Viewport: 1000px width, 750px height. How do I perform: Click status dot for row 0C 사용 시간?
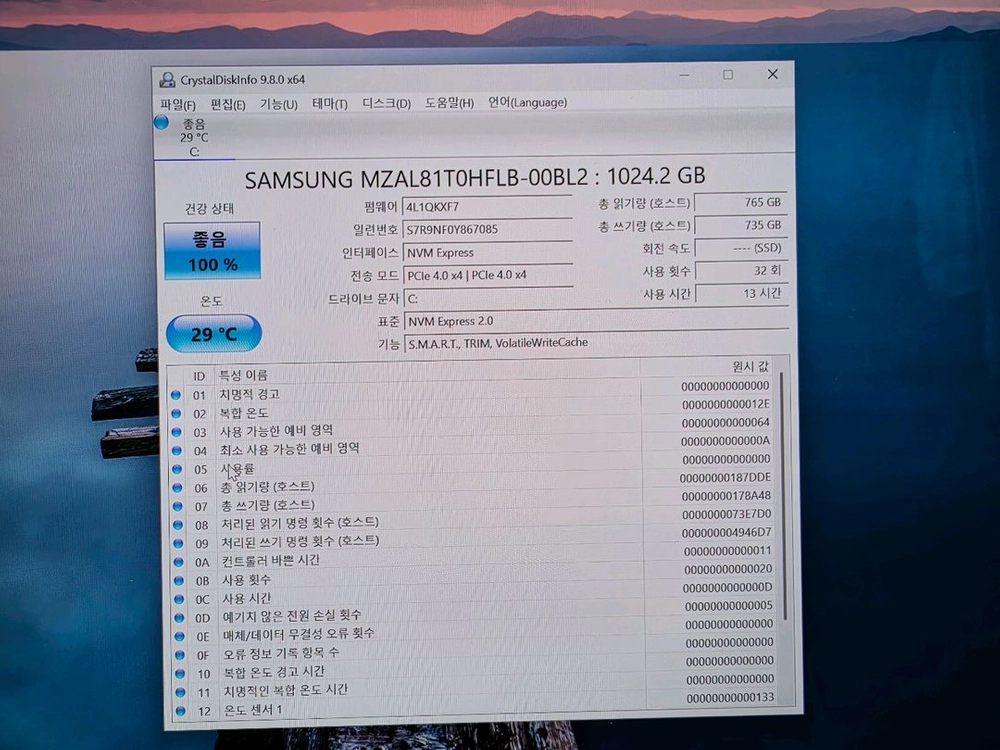[179, 599]
